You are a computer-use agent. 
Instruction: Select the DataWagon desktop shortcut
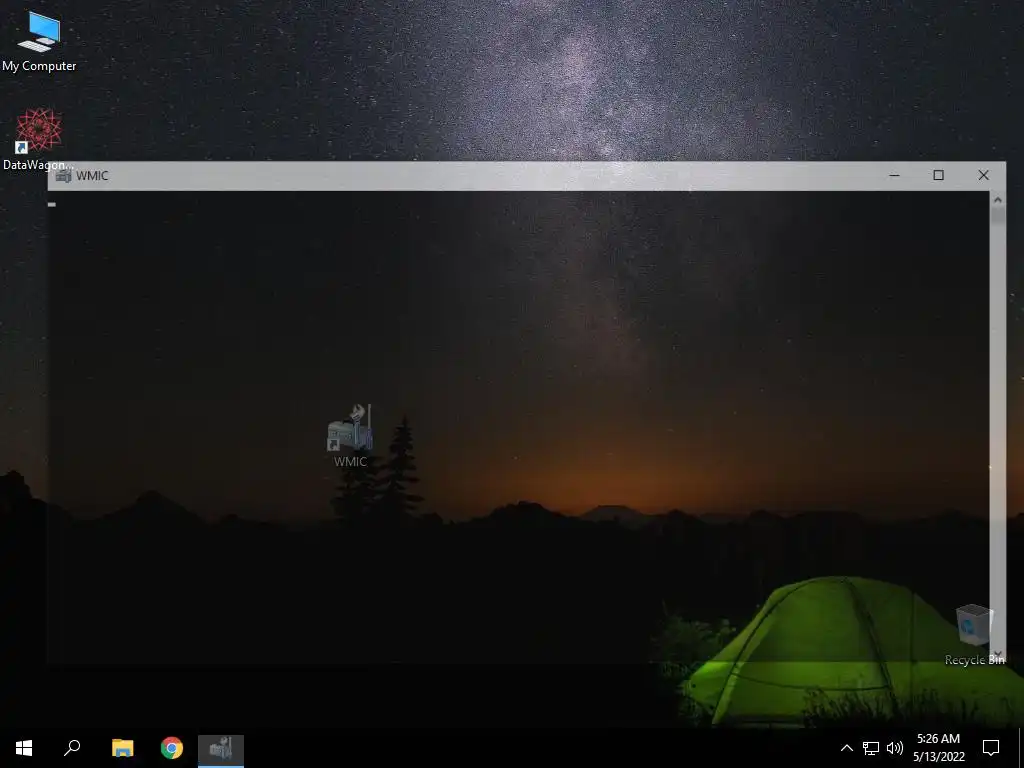click(38, 138)
